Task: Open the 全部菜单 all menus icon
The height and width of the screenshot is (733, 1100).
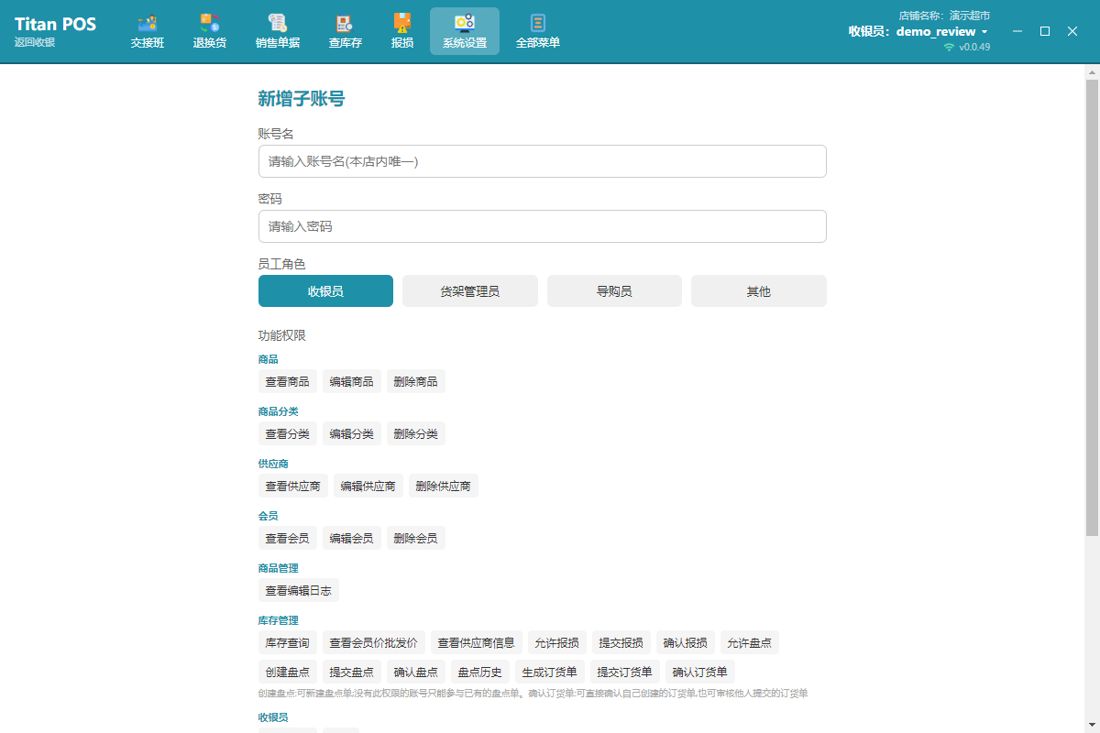Action: pyautogui.click(x=537, y=32)
